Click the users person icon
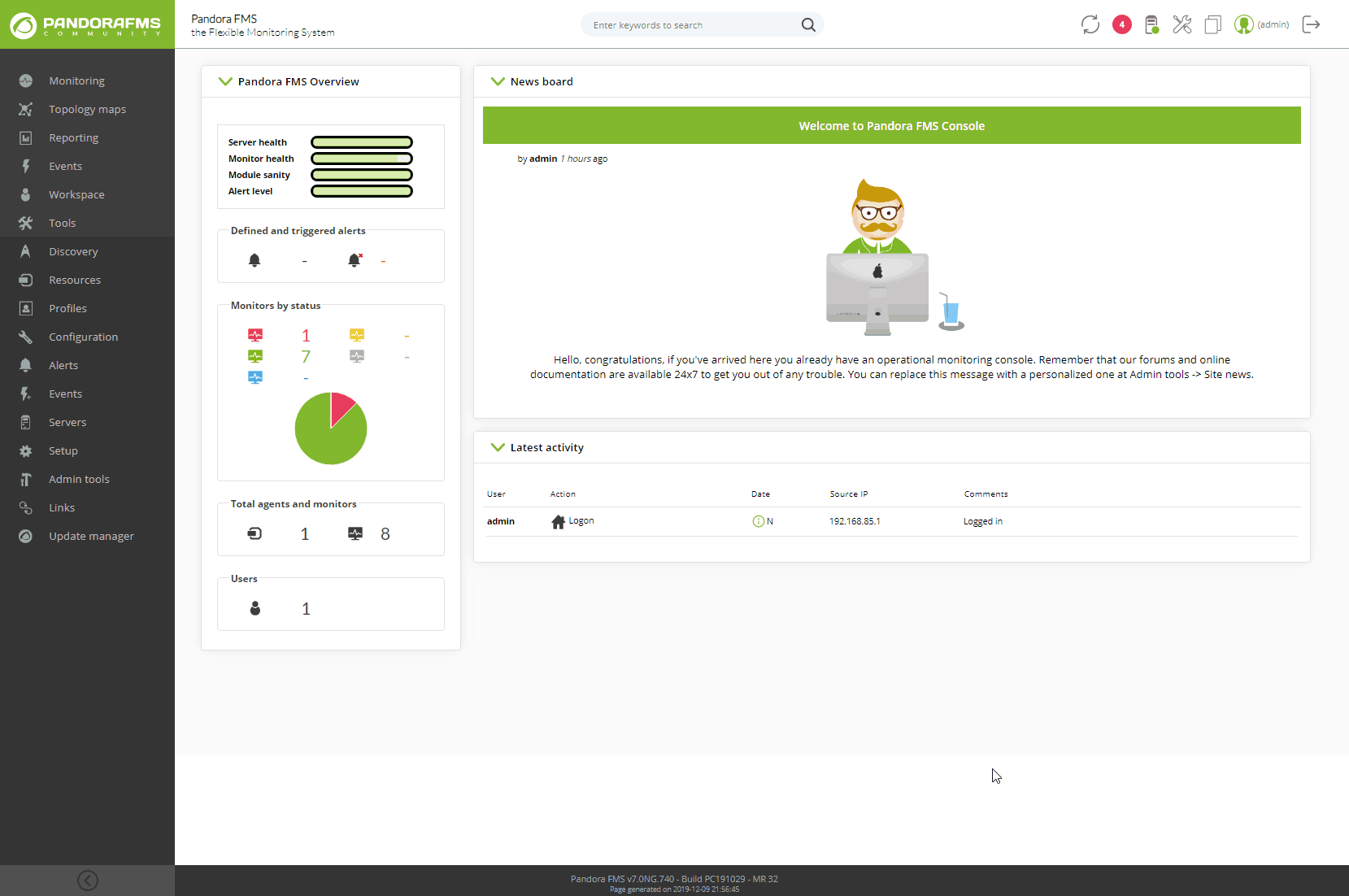The width and height of the screenshot is (1349, 896). click(x=255, y=608)
